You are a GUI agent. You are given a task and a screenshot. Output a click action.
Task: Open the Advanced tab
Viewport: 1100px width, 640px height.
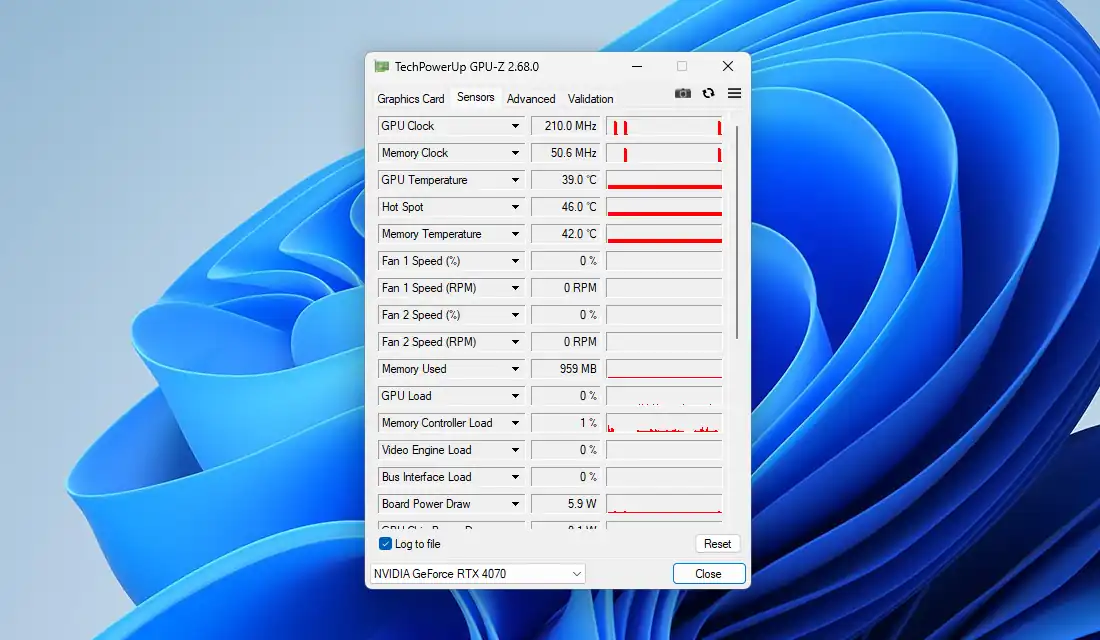click(x=531, y=98)
